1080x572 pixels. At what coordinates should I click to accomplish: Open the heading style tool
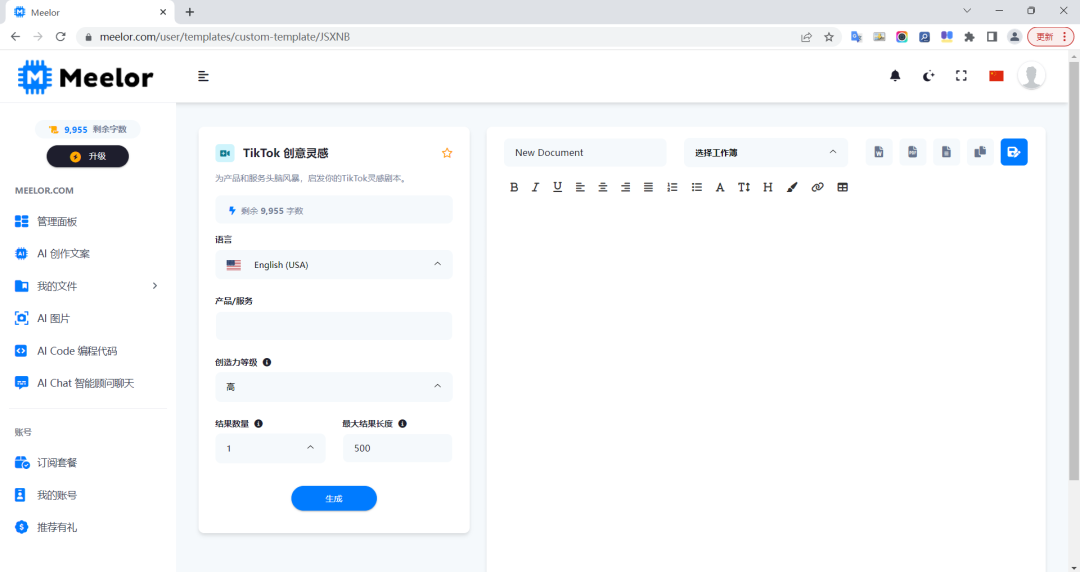[x=767, y=187]
